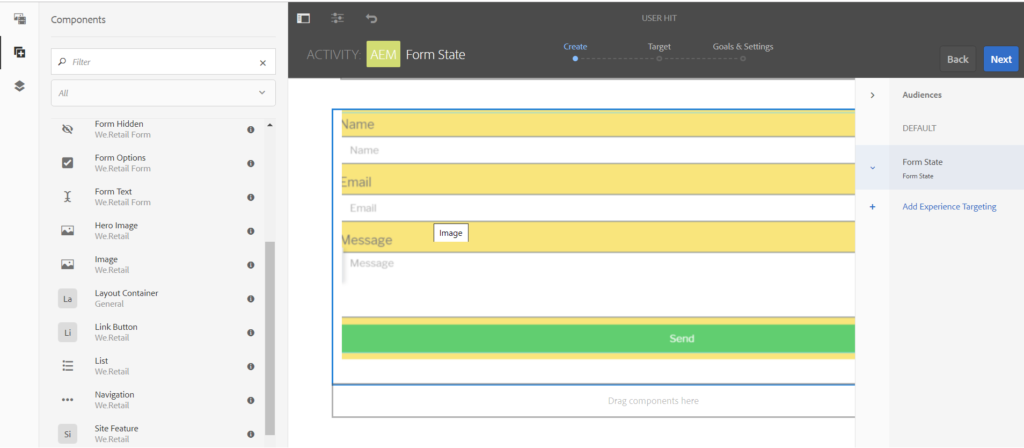Clear the Filter field with X

click(263, 63)
